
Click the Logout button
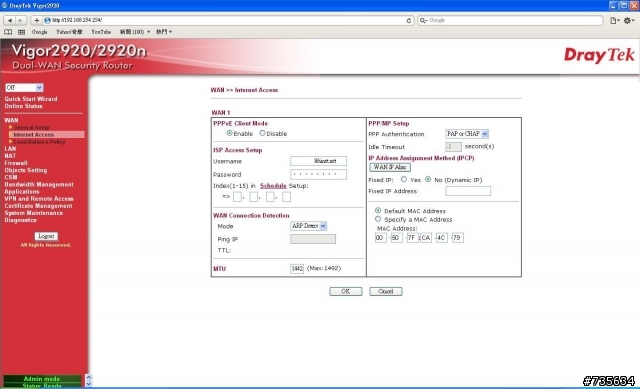point(46,236)
